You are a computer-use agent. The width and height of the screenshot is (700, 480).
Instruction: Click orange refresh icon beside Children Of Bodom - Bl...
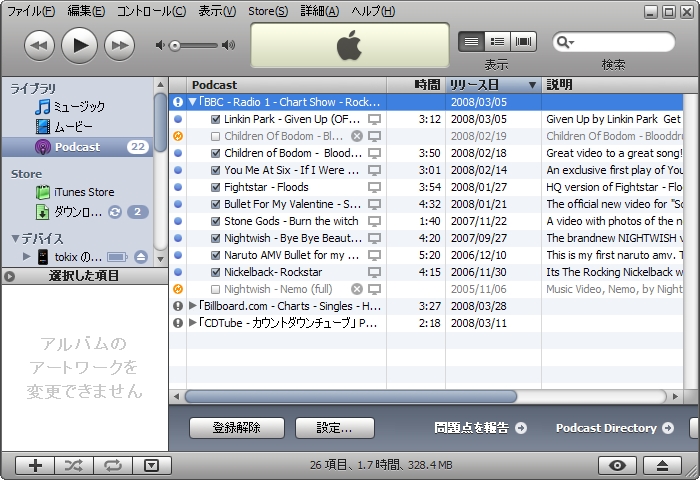click(178, 136)
